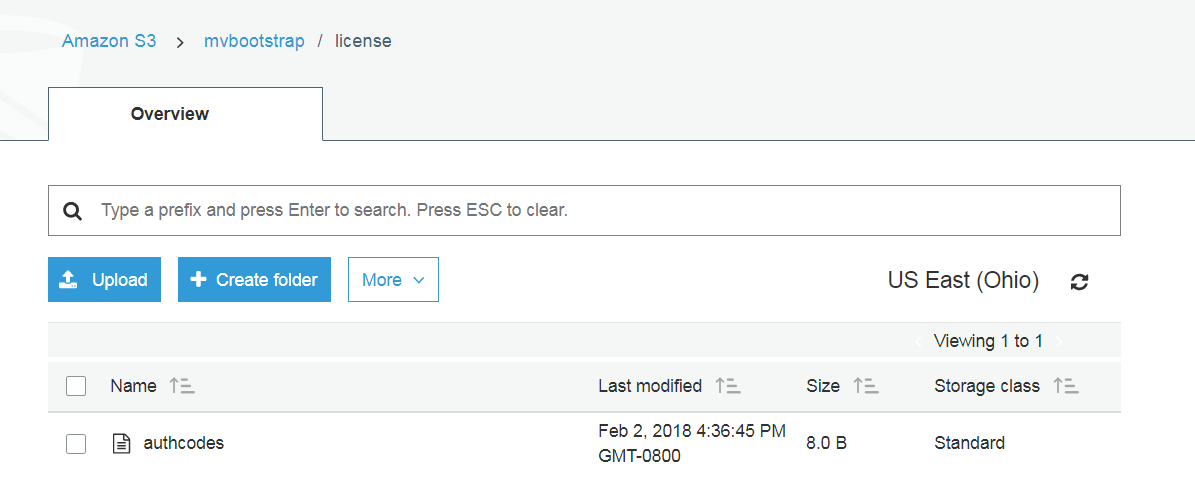
Task: Toggle the select-all checkbox in header row
Action: 76,386
